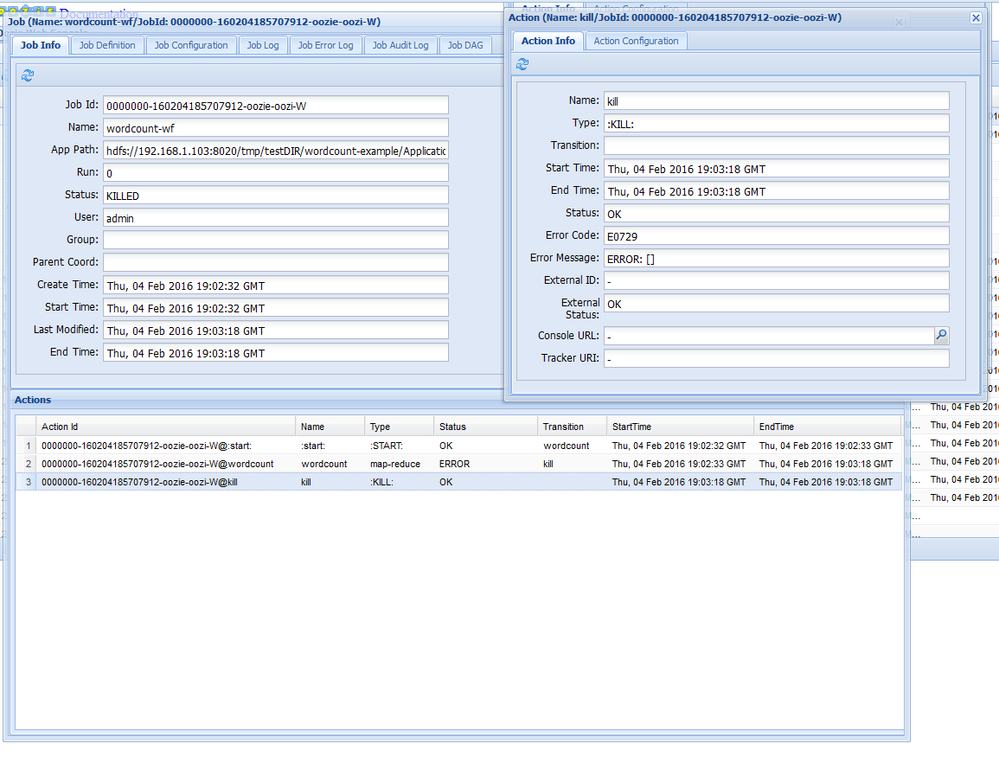Screen dimensions: 999x764
Task: Click the Create Time field
Action: tap(276, 285)
